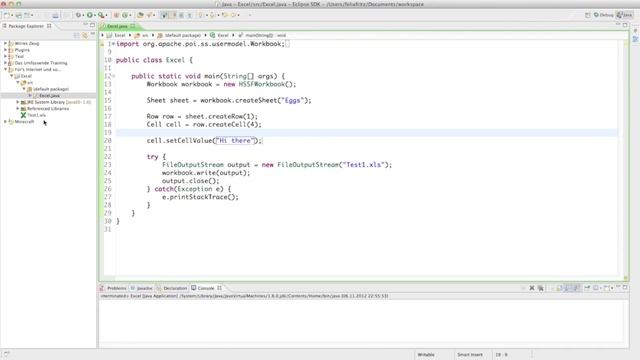640x360 pixels.
Task: Click the "Test1.xls" string in code
Action: tap(363, 165)
